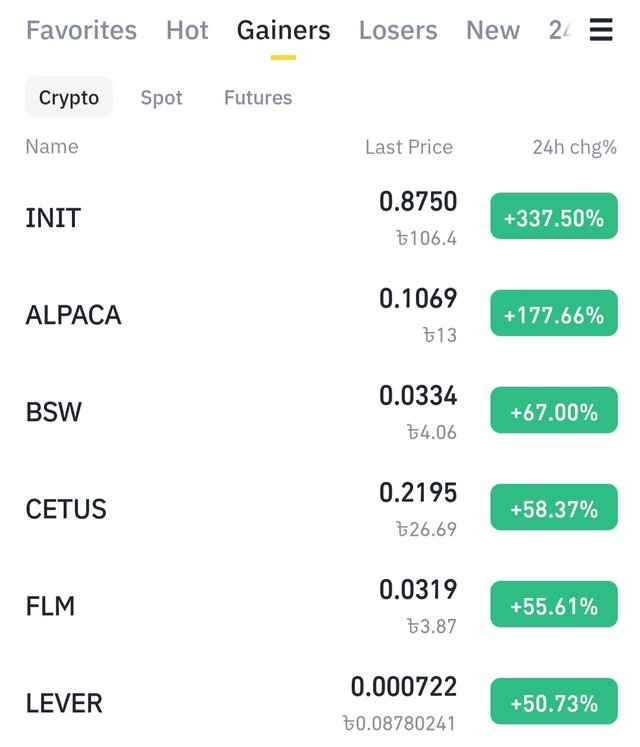Open the BSW coin listing
This screenshot has width=640, height=747.
320,412
